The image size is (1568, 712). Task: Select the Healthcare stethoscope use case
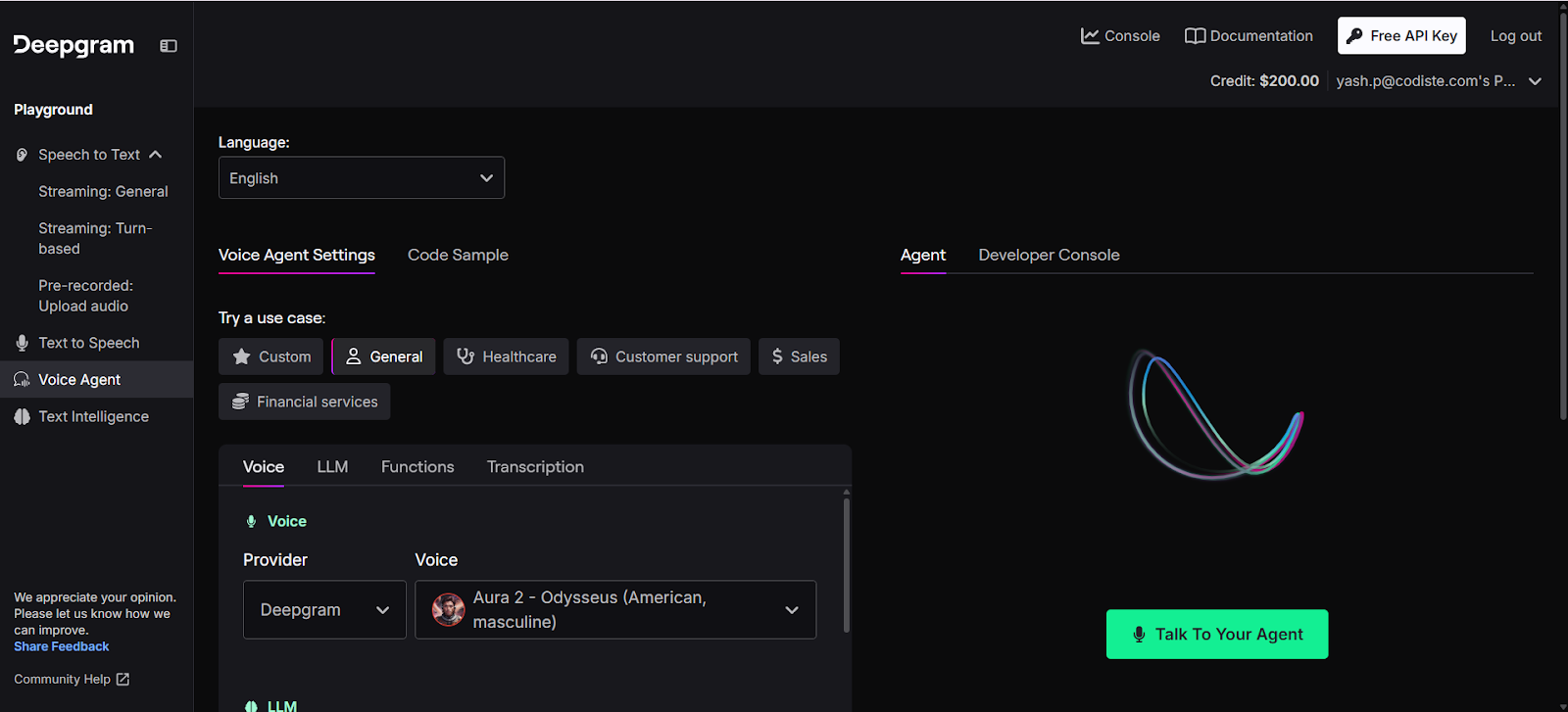coord(506,356)
